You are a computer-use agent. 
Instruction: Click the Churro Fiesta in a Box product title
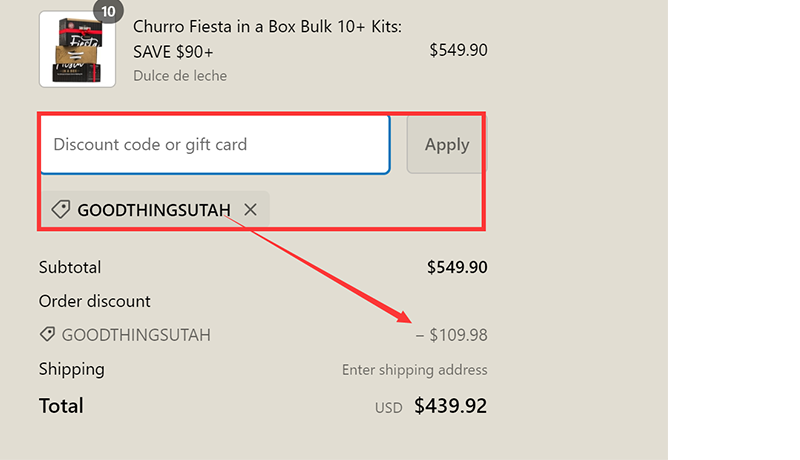267,39
